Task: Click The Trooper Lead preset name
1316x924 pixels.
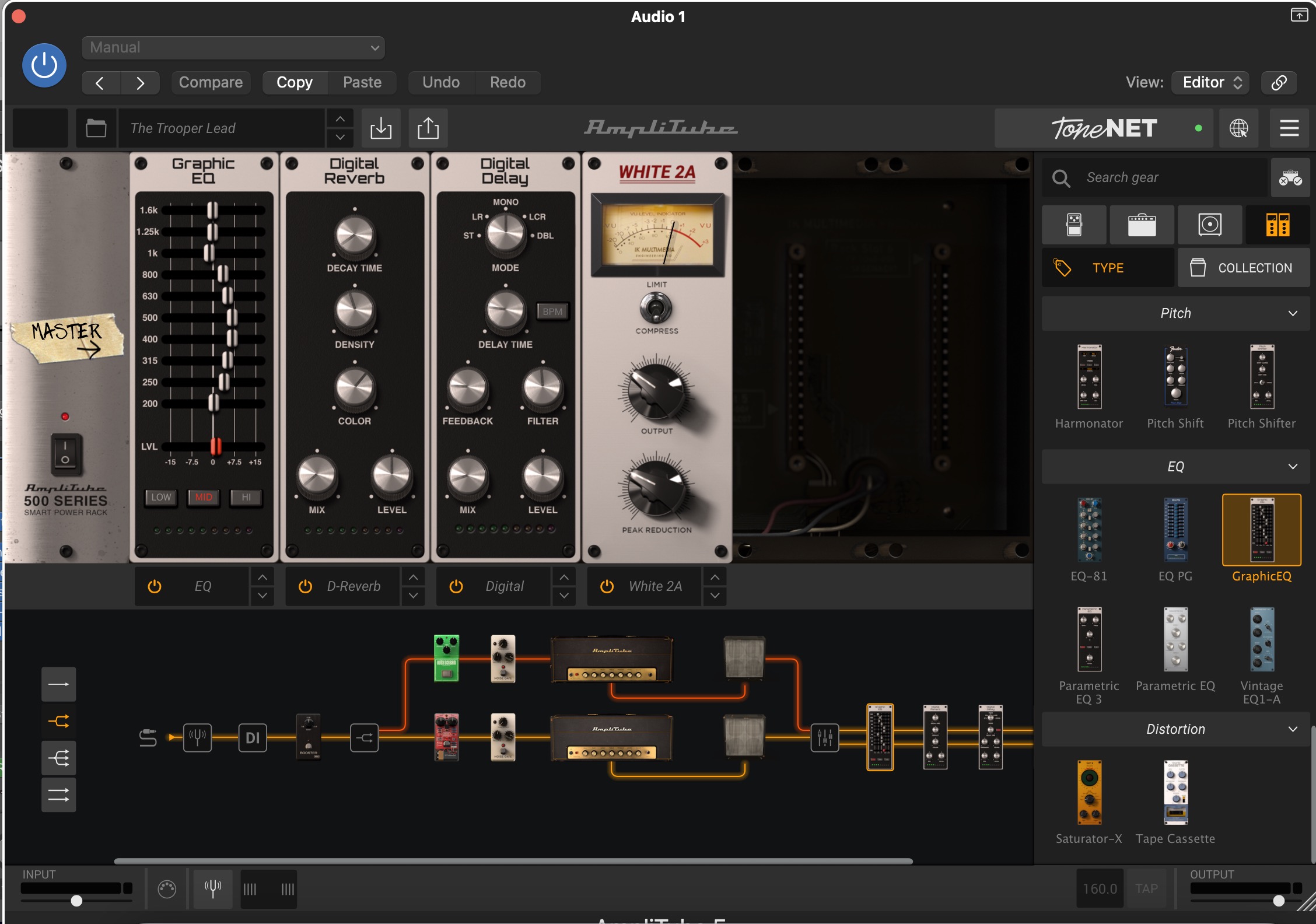Action: [x=220, y=128]
